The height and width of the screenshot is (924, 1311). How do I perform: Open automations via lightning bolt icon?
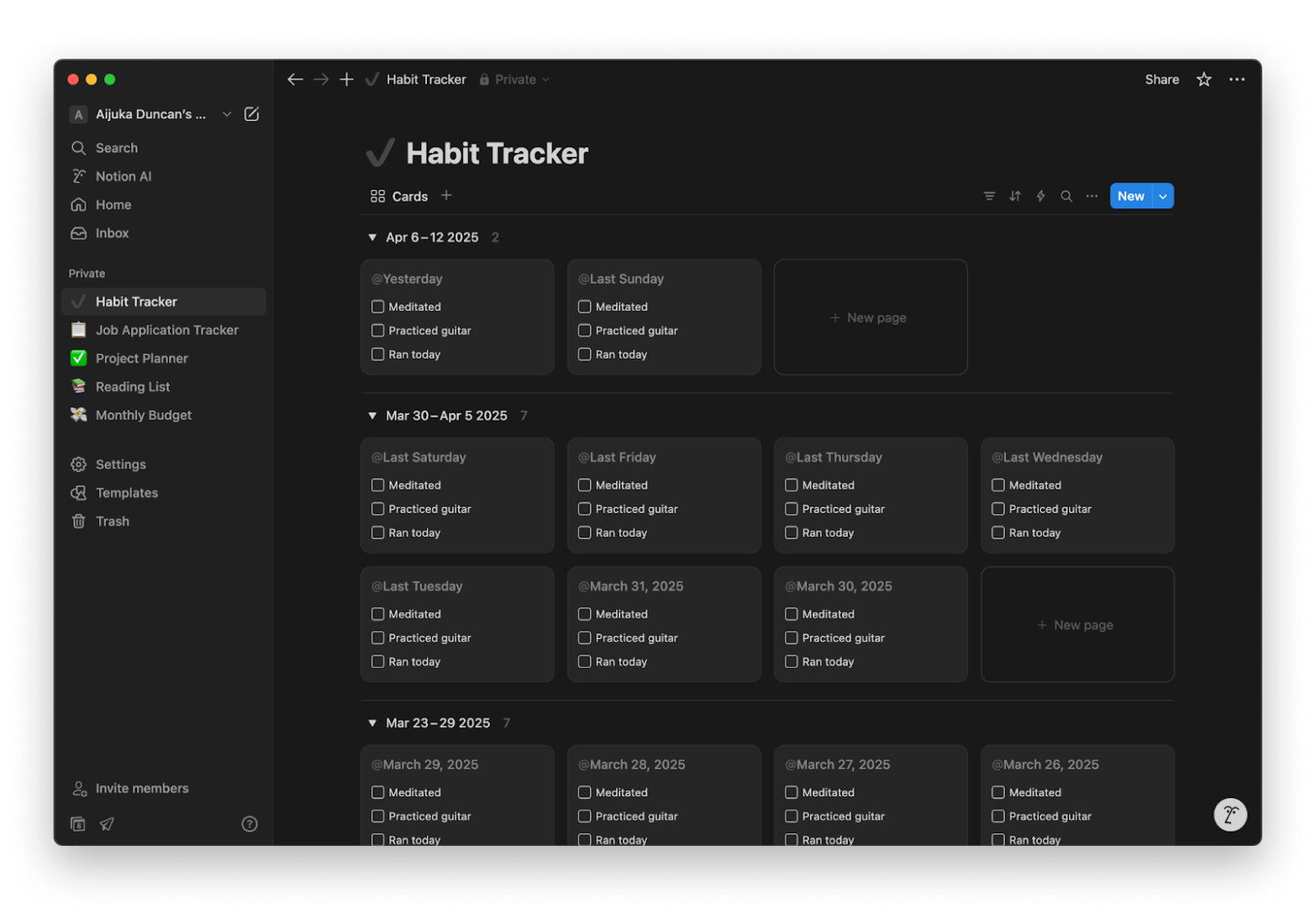(x=1040, y=196)
